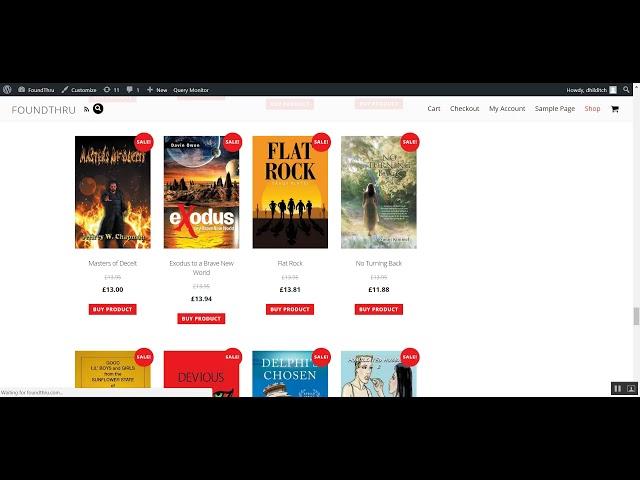
Task: Click the FOUNDTHRU site title
Action: click(44, 110)
